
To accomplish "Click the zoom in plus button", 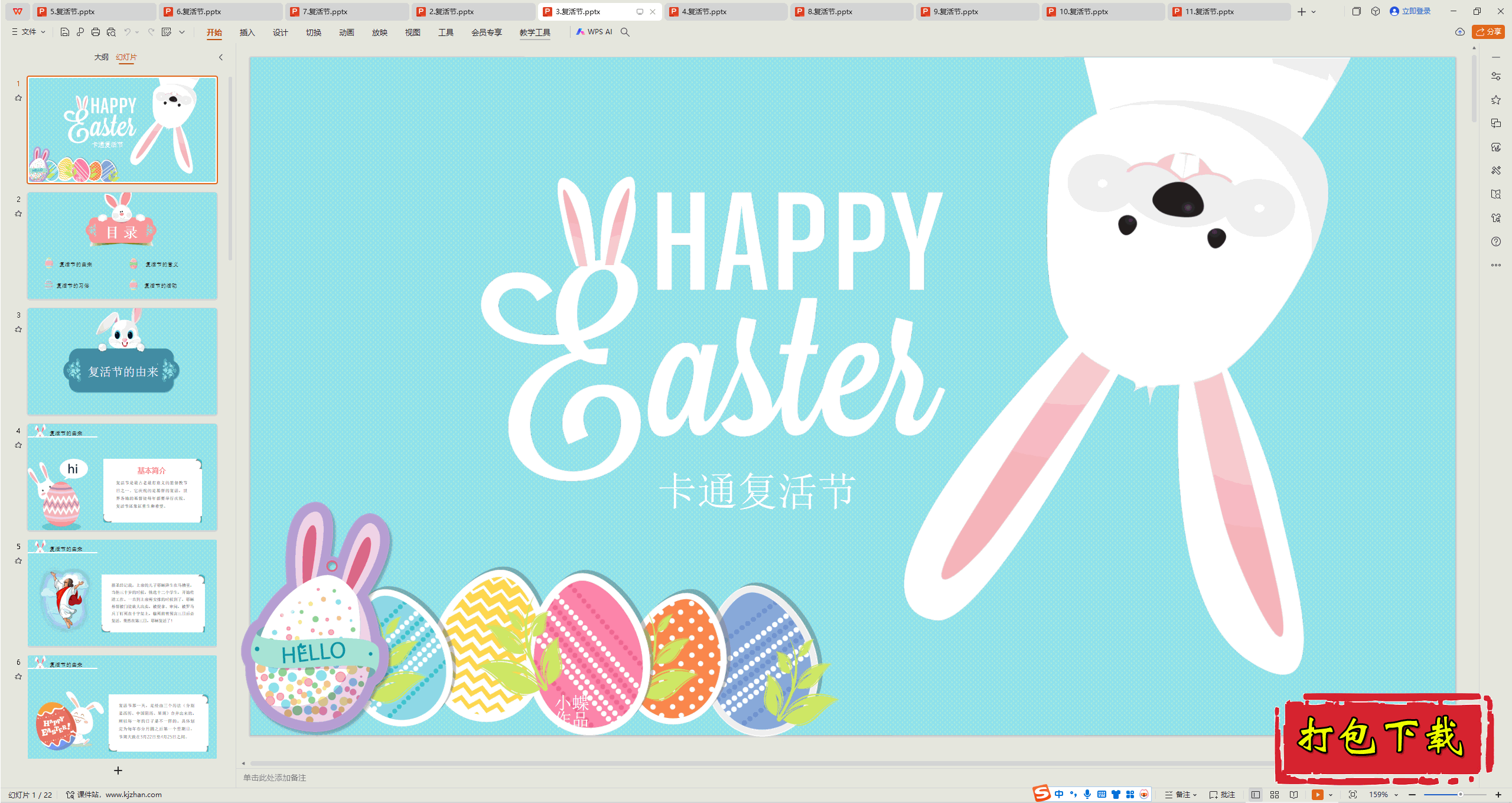I will point(1498,795).
